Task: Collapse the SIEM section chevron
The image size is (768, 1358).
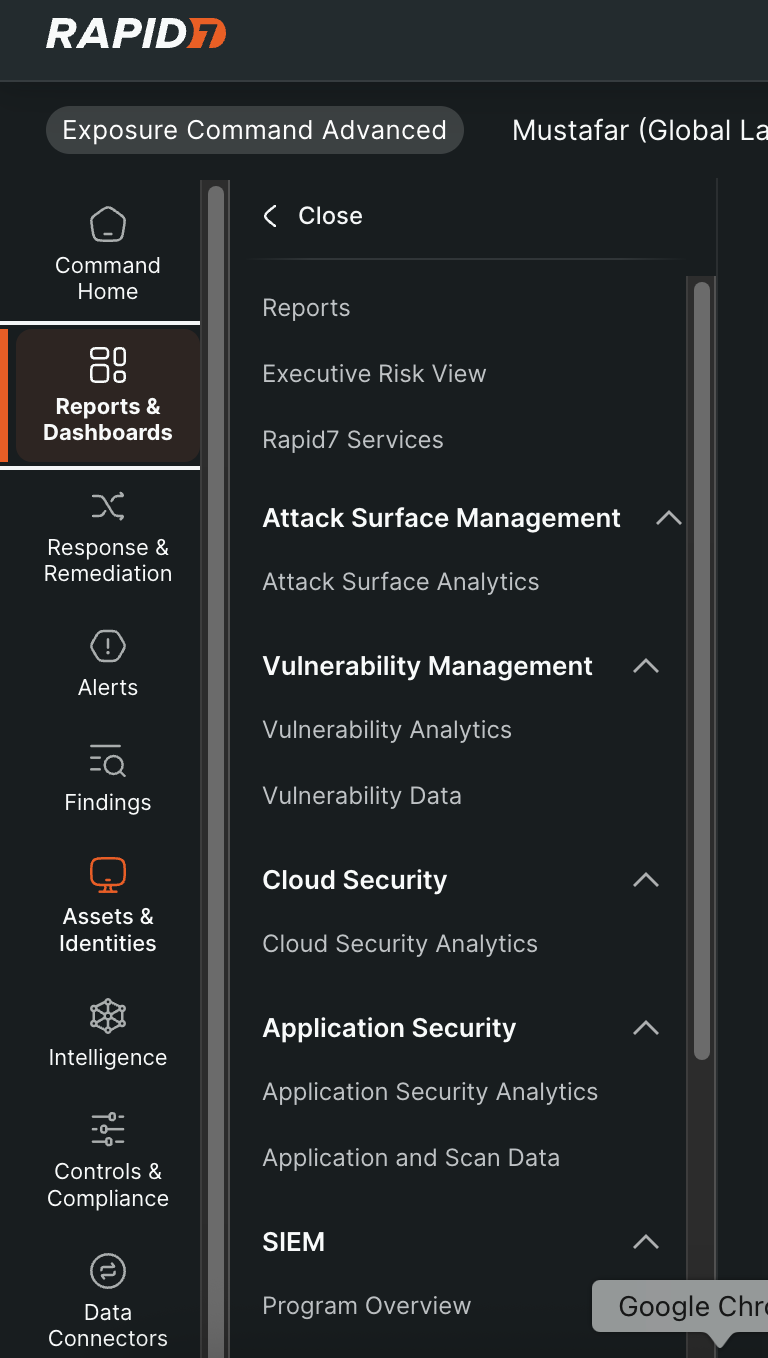Action: pyautogui.click(x=646, y=1242)
